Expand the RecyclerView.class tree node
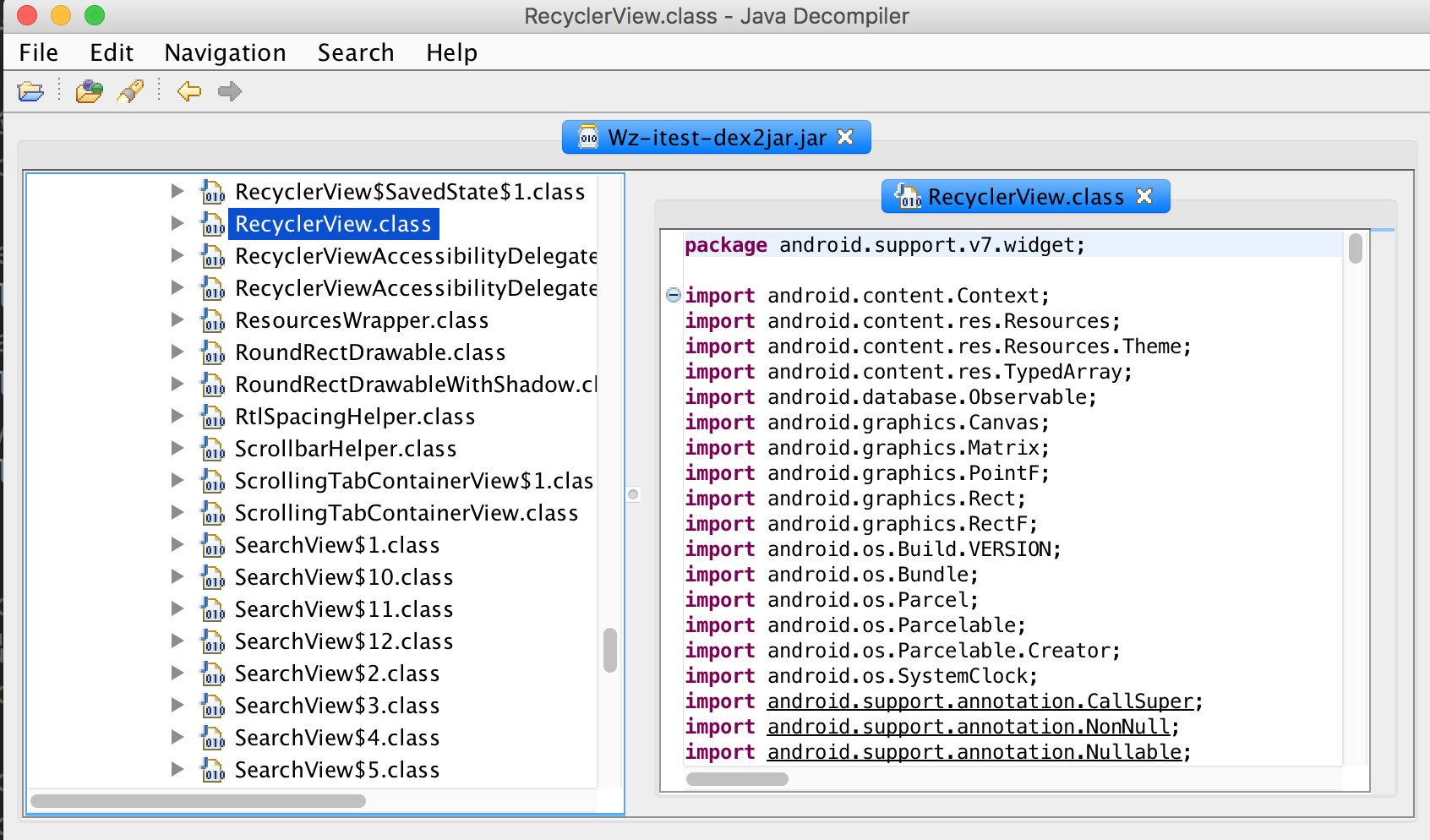This screenshot has height=840, width=1430. [x=177, y=223]
